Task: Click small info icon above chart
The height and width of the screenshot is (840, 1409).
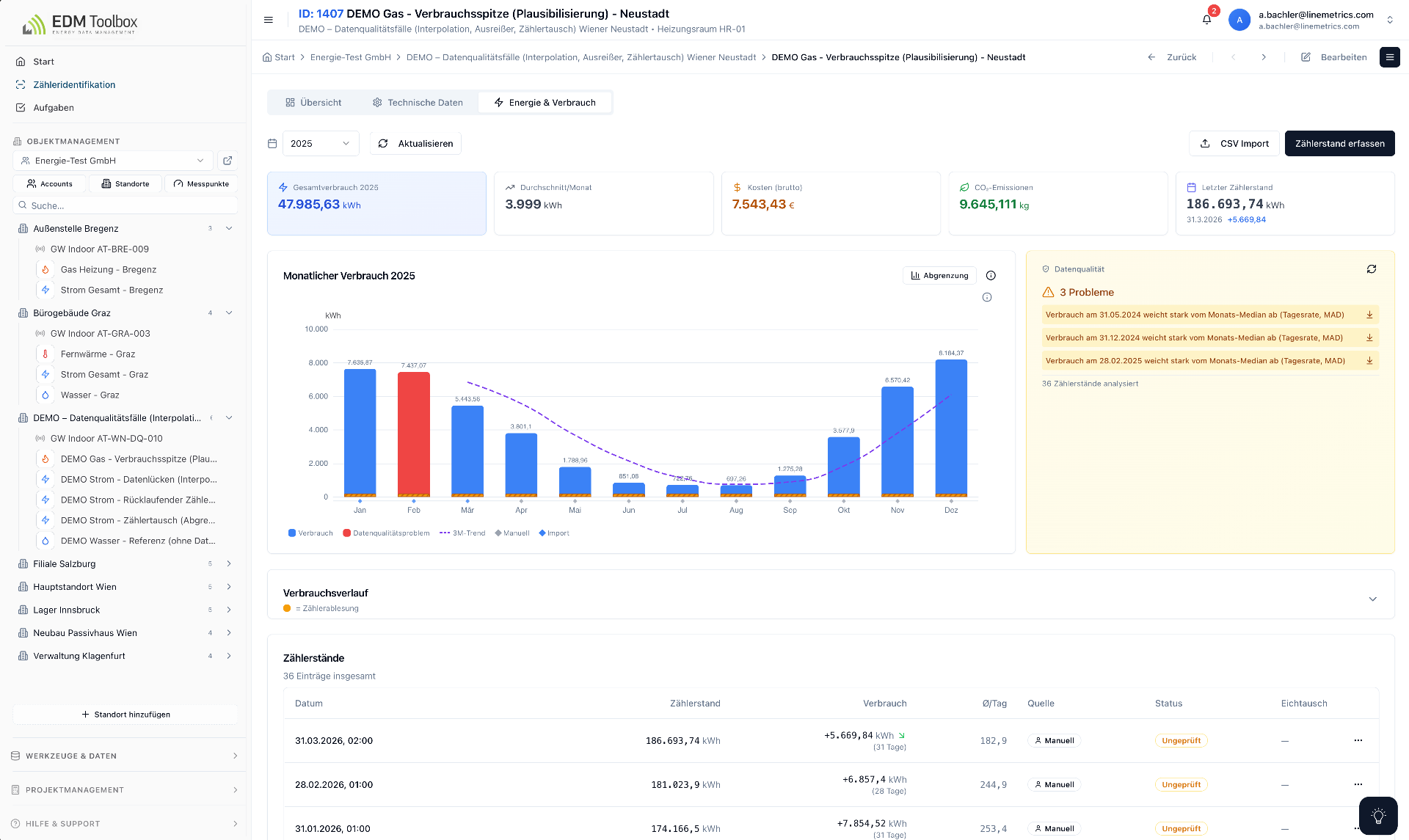Action: tap(987, 297)
